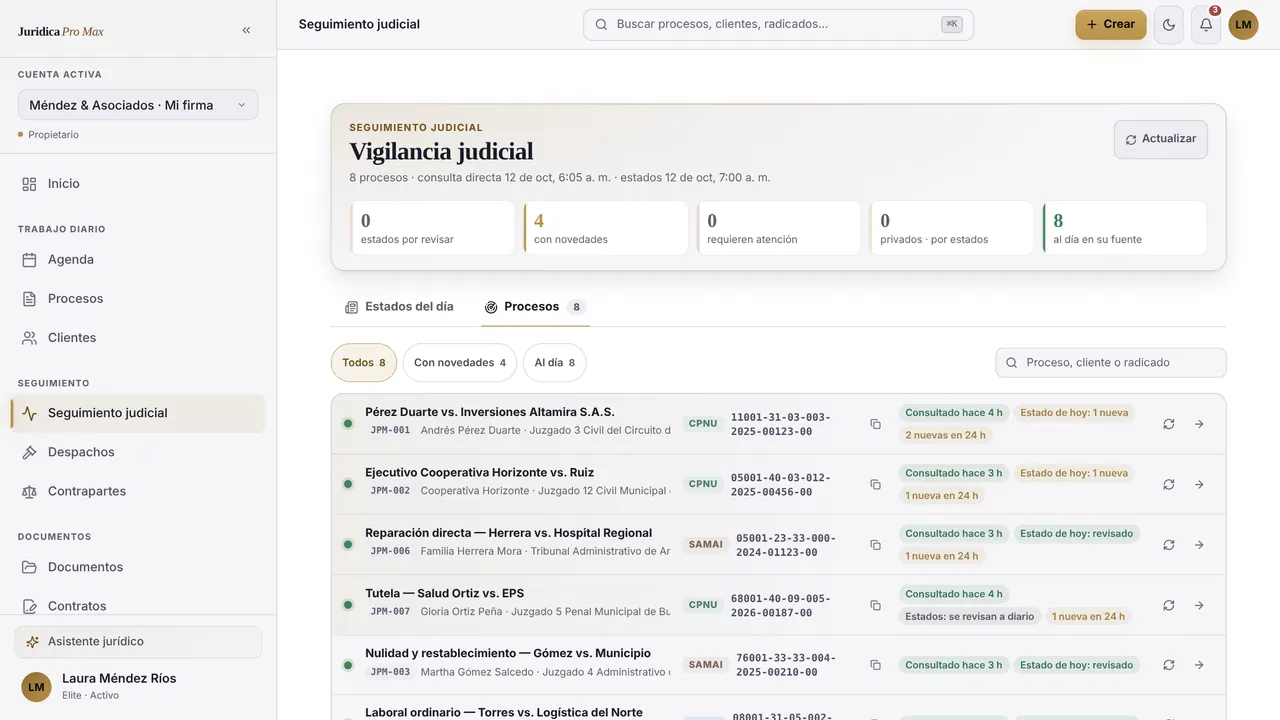This screenshot has width=1280, height=720.
Task: Copy radicado 68001-40-09-005-2026-00187-00
Action: pos(875,605)
